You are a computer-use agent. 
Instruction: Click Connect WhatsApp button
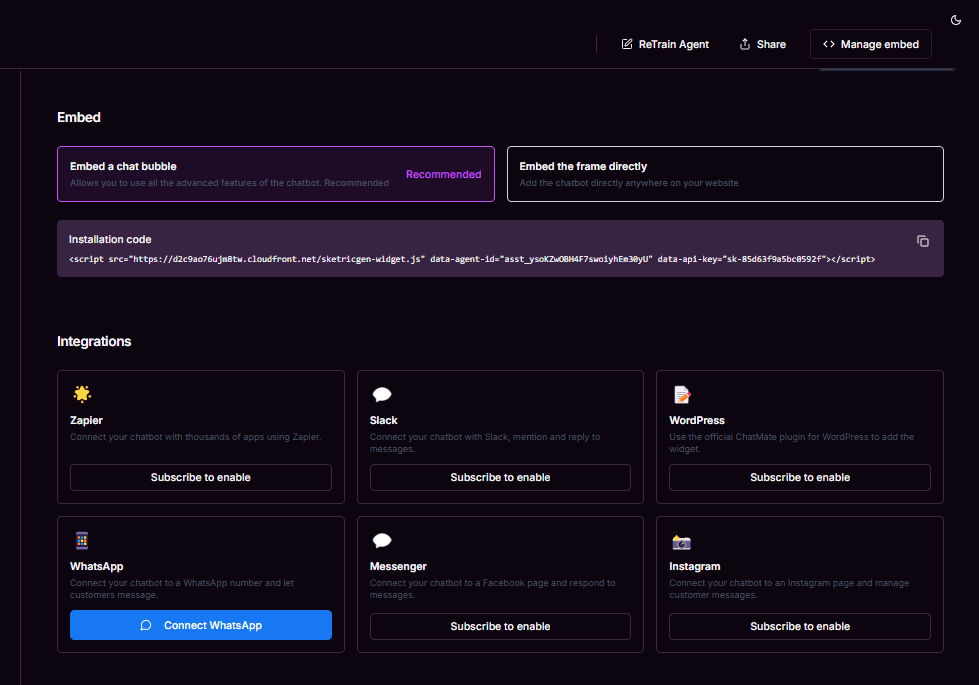pos(200,625)
